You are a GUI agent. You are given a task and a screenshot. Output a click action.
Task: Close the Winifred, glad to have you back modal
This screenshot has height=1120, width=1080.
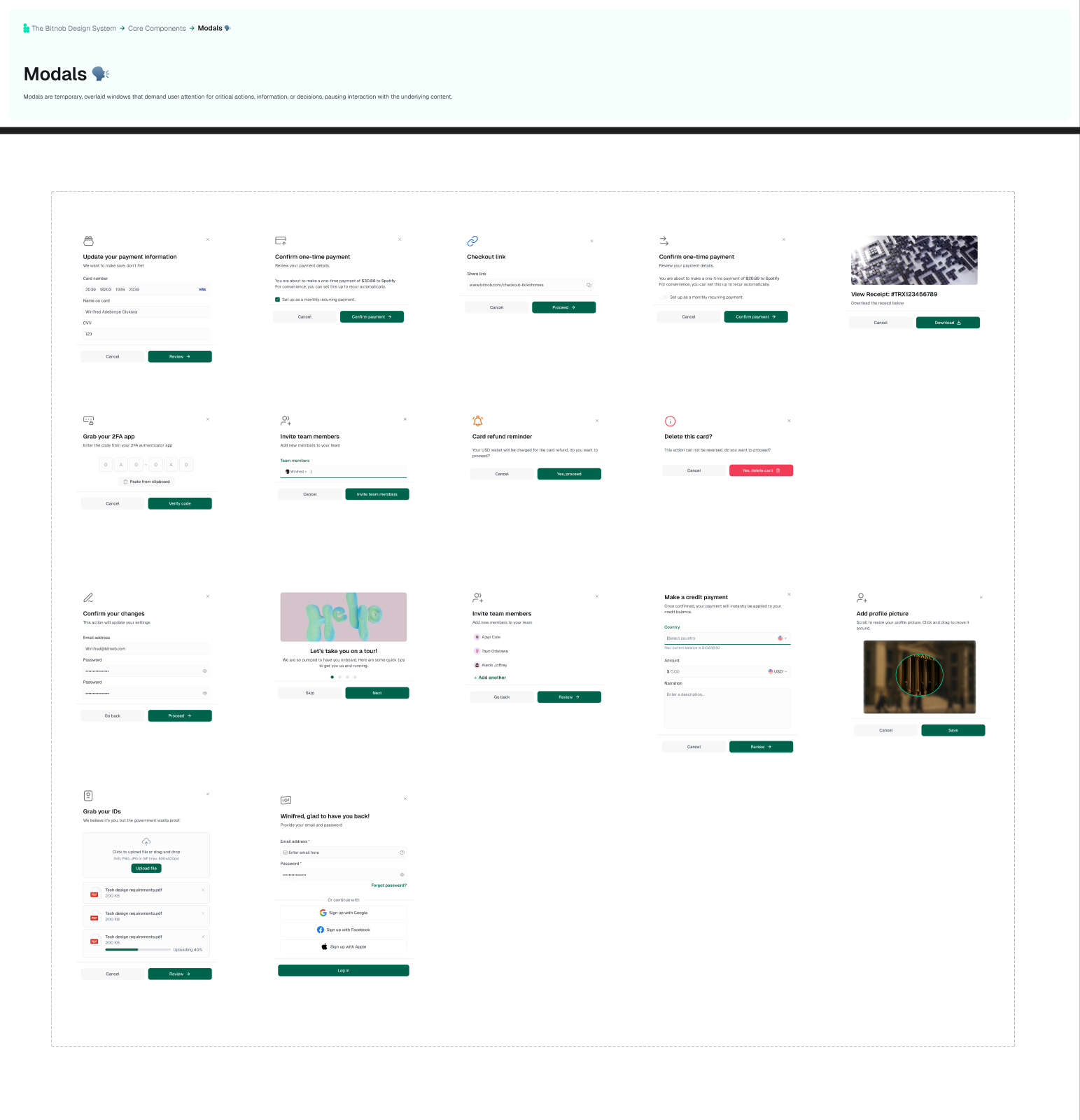(x=405, y=799)
